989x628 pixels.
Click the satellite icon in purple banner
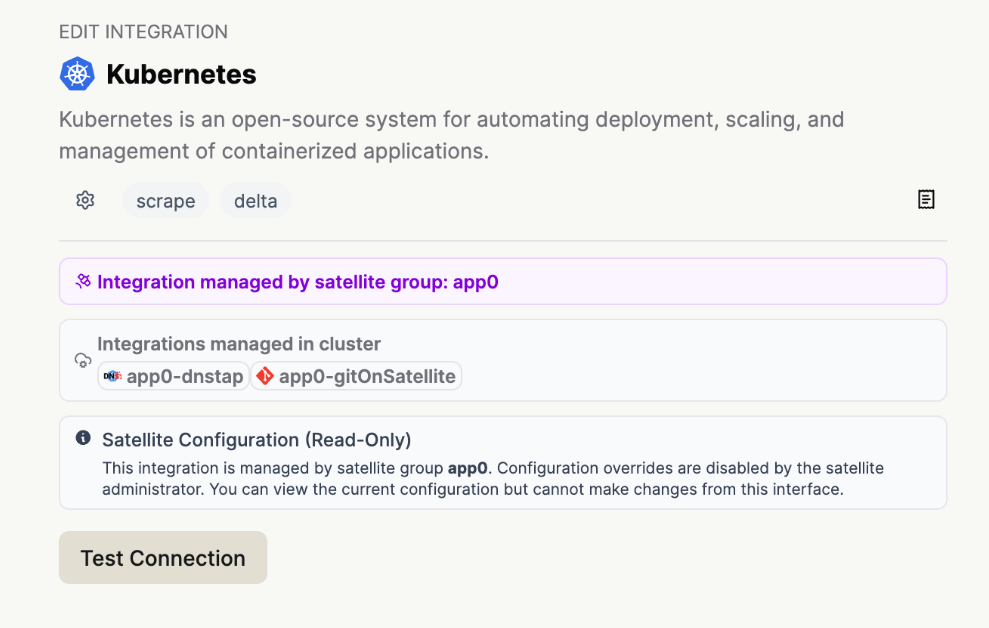tap(83, 281)
